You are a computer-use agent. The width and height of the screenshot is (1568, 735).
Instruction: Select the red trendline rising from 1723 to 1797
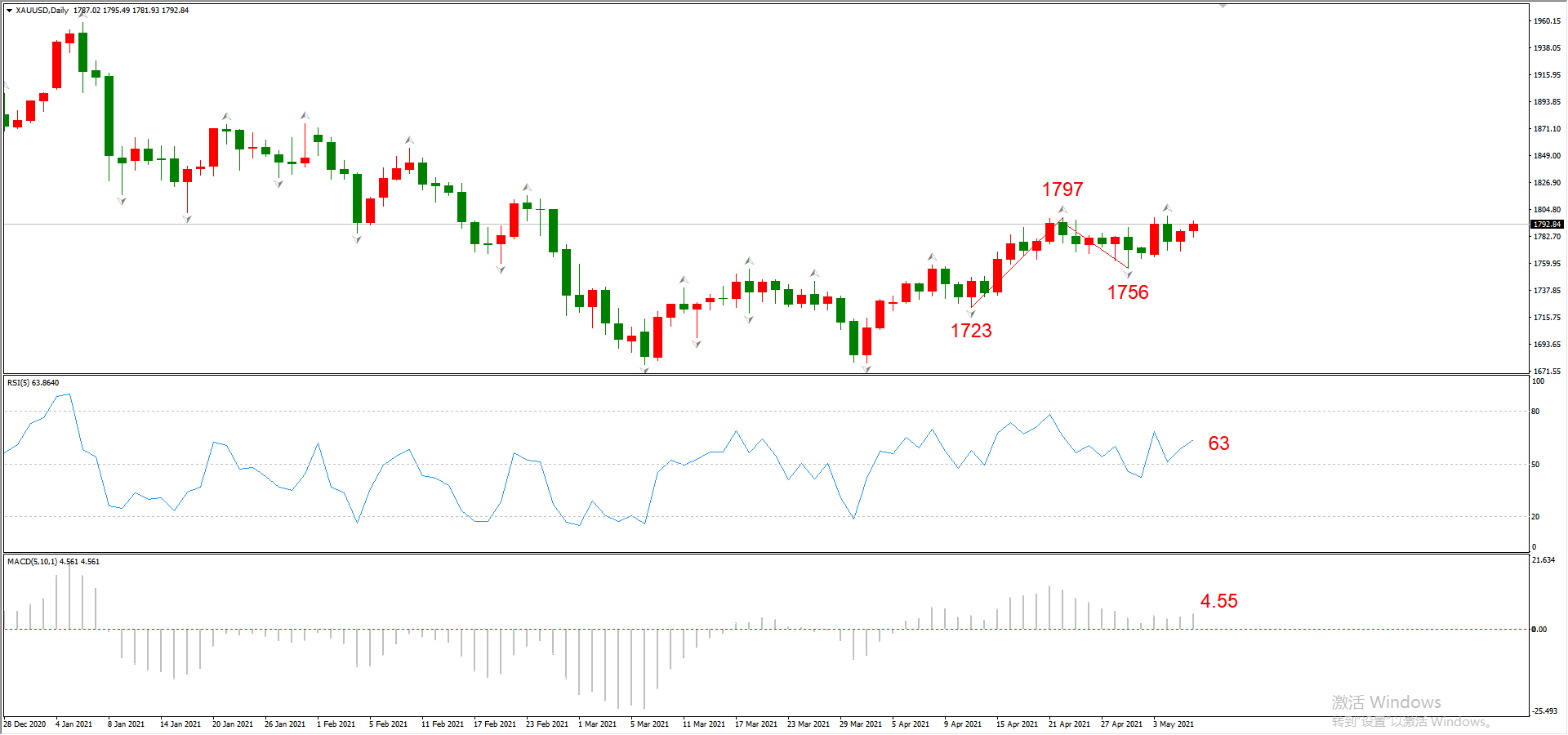click(1017, 261)
